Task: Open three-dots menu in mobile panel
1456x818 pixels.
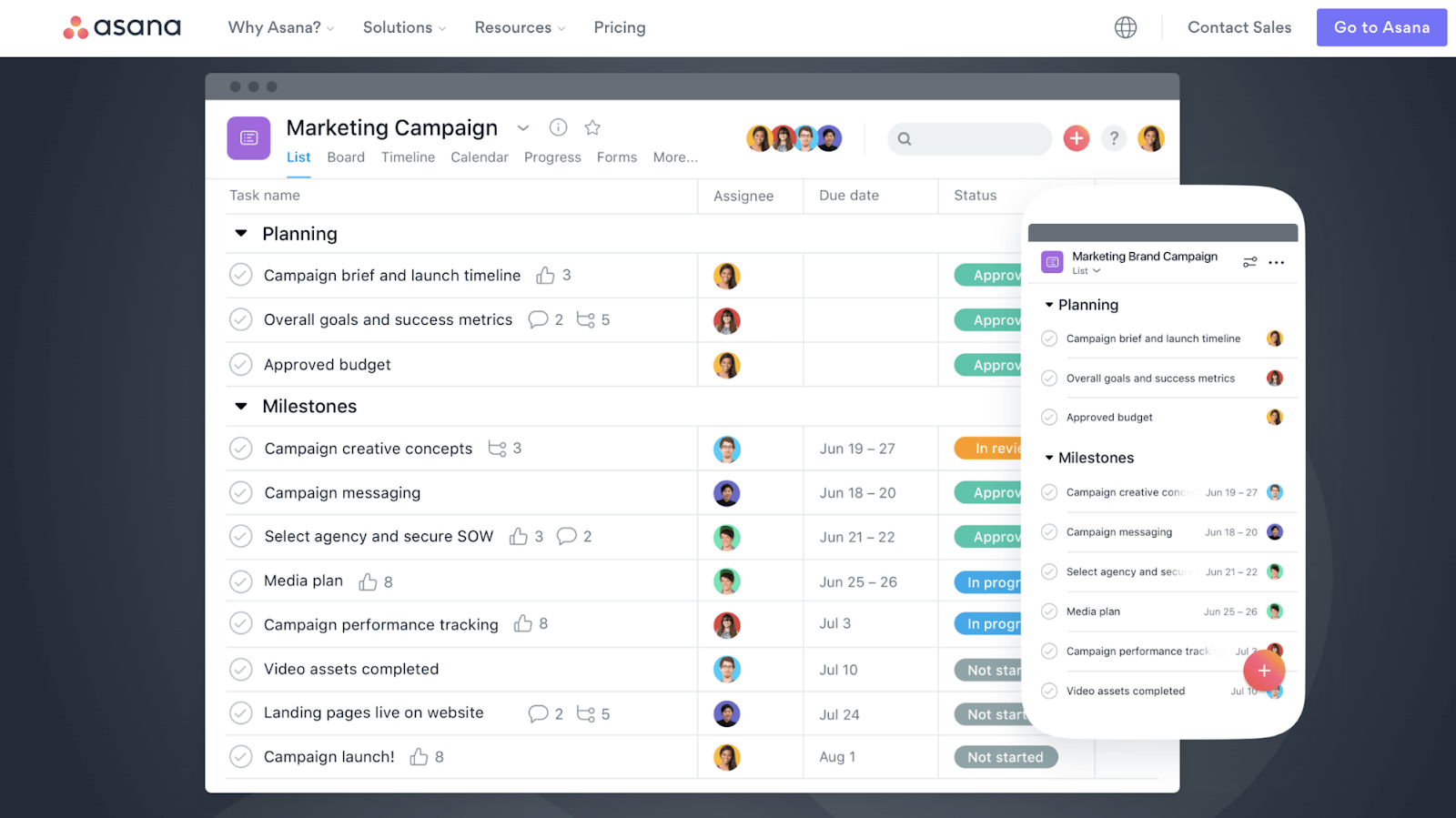Action: [x=1277, y=263]
